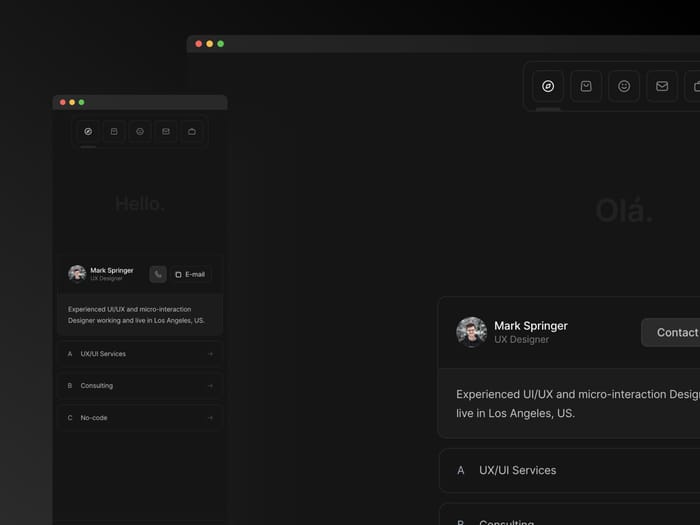Open mail icon in small window navbar
700x525 pixels.
166,131
